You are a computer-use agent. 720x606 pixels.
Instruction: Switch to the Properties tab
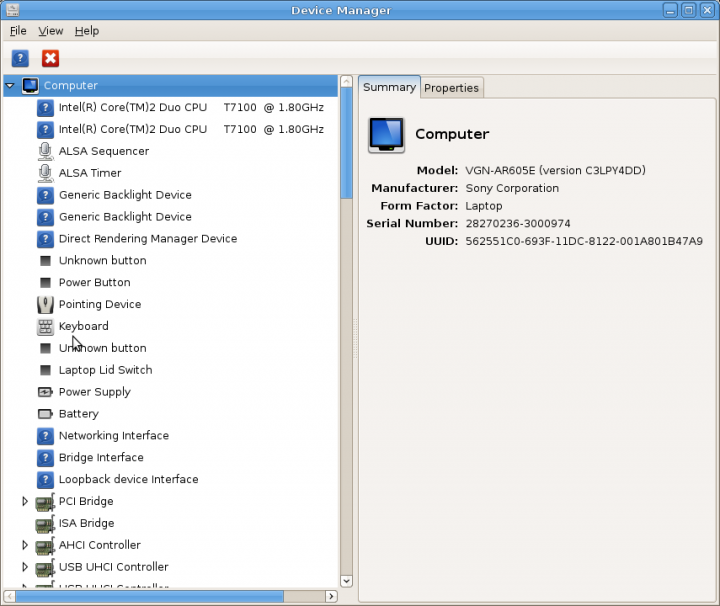451,88
